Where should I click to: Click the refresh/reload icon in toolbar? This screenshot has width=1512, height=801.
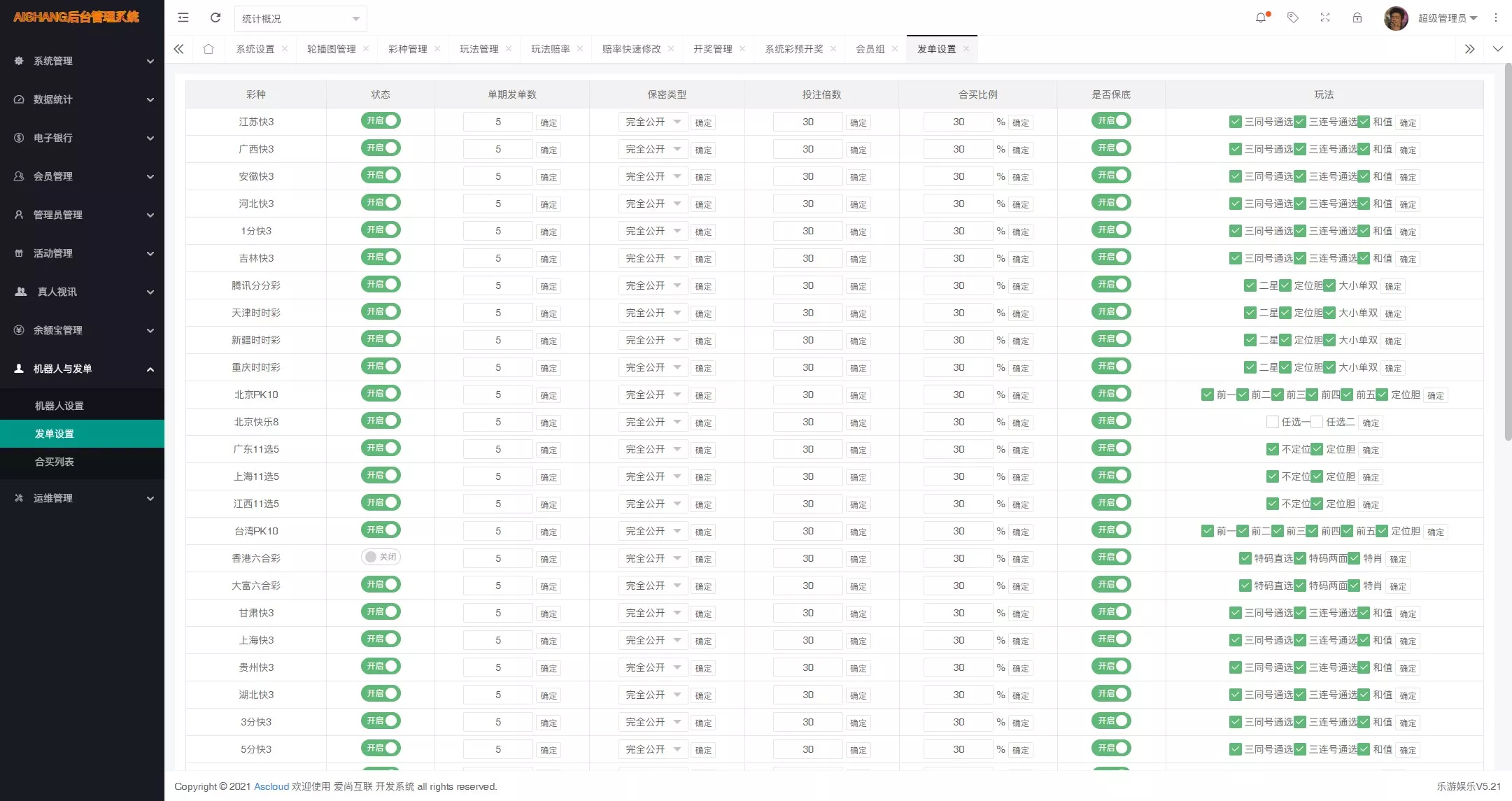pos(214,18)
